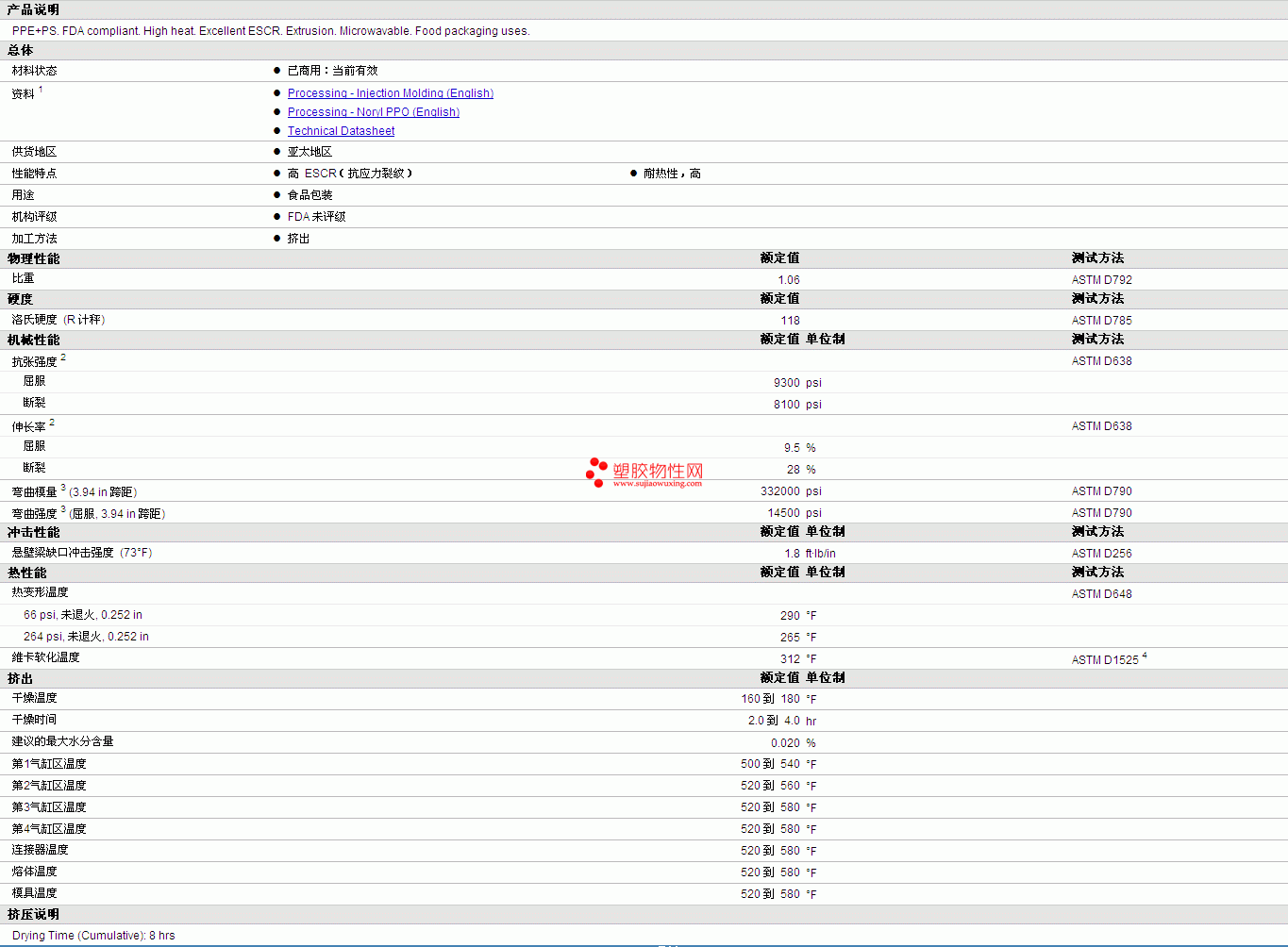Select the "物理性能" section heading
This screenshot has width=1288, height=947.
(x=33, y=258)
